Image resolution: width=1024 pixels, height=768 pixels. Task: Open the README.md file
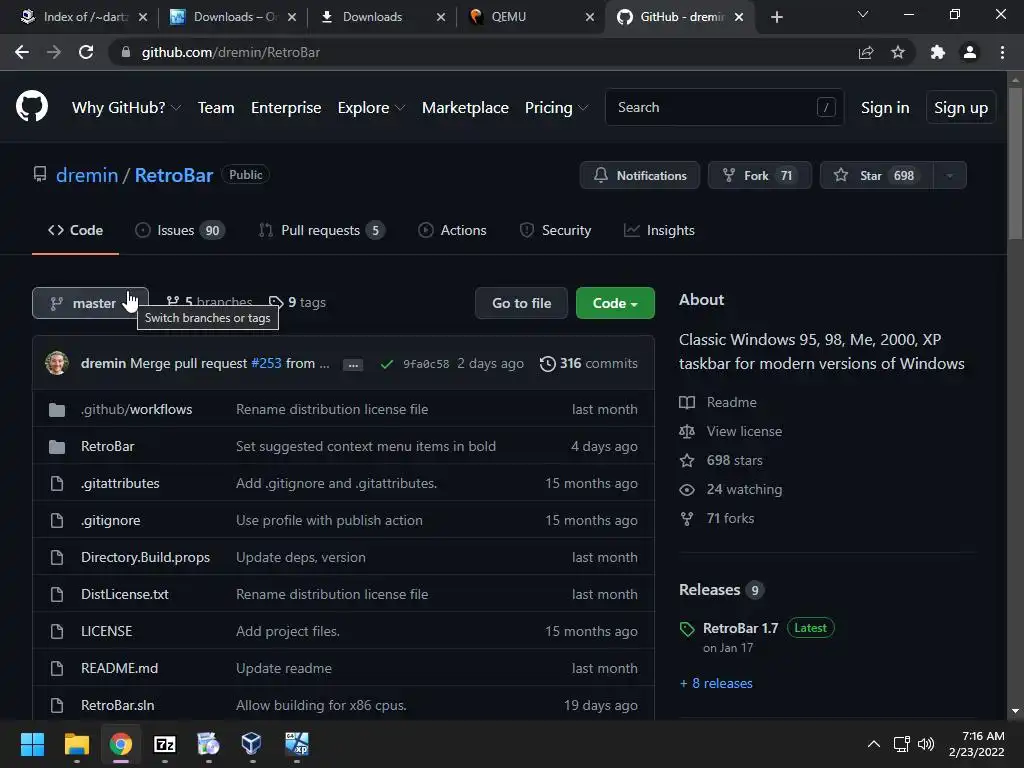120,668
